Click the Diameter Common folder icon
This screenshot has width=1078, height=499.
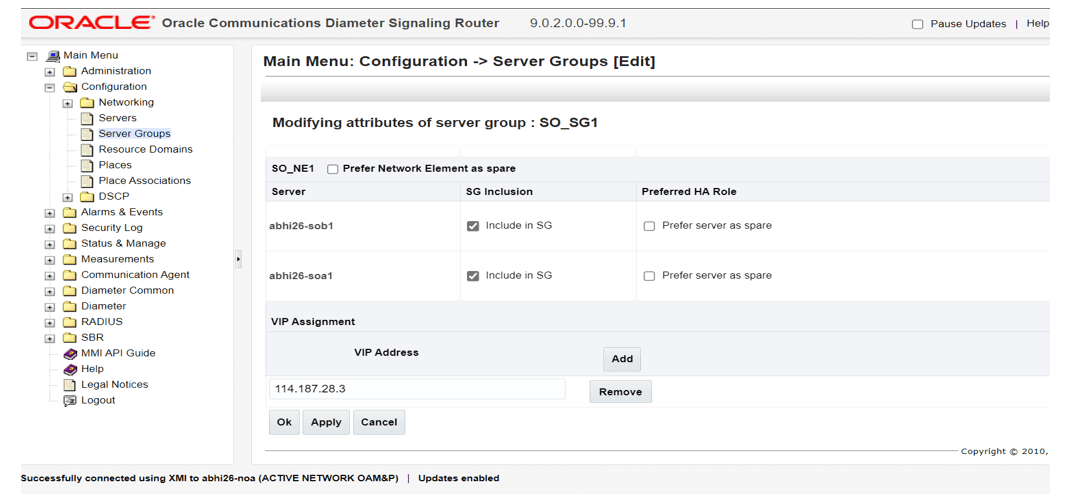point(70,291)
